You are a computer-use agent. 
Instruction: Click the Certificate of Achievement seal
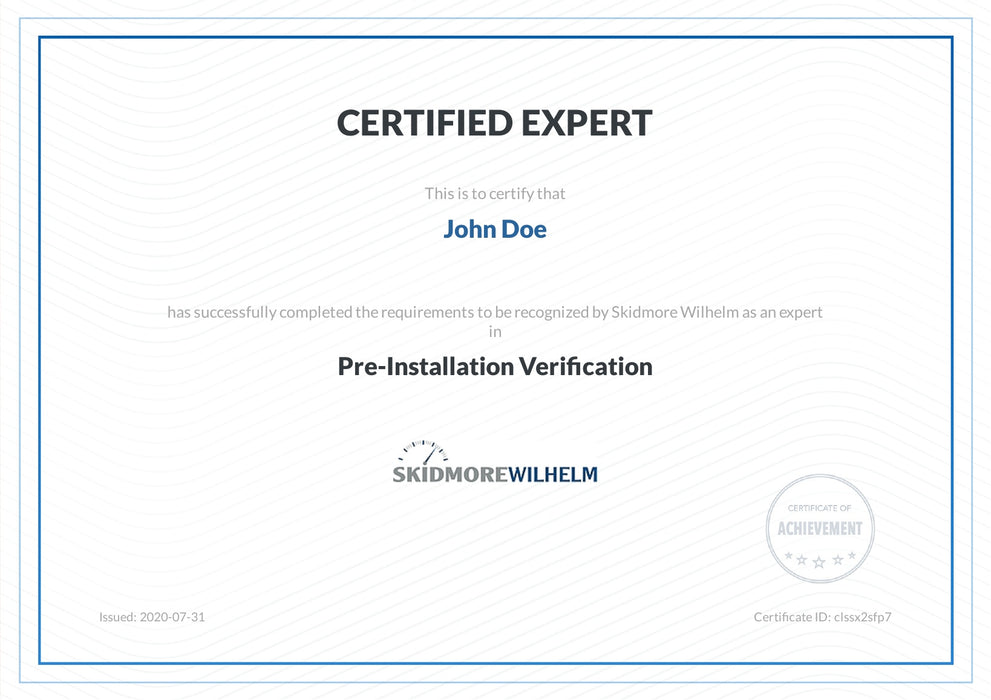[x=820, y=528]
